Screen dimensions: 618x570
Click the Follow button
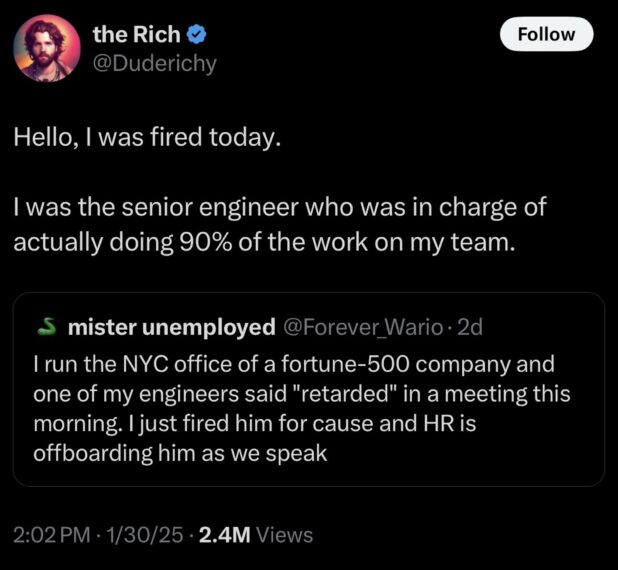[545, 34]
